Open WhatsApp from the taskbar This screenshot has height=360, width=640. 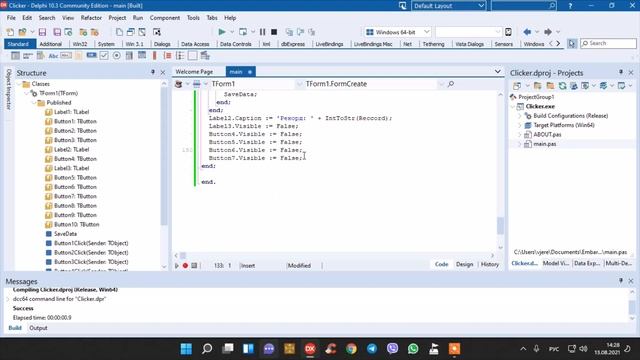413,349
